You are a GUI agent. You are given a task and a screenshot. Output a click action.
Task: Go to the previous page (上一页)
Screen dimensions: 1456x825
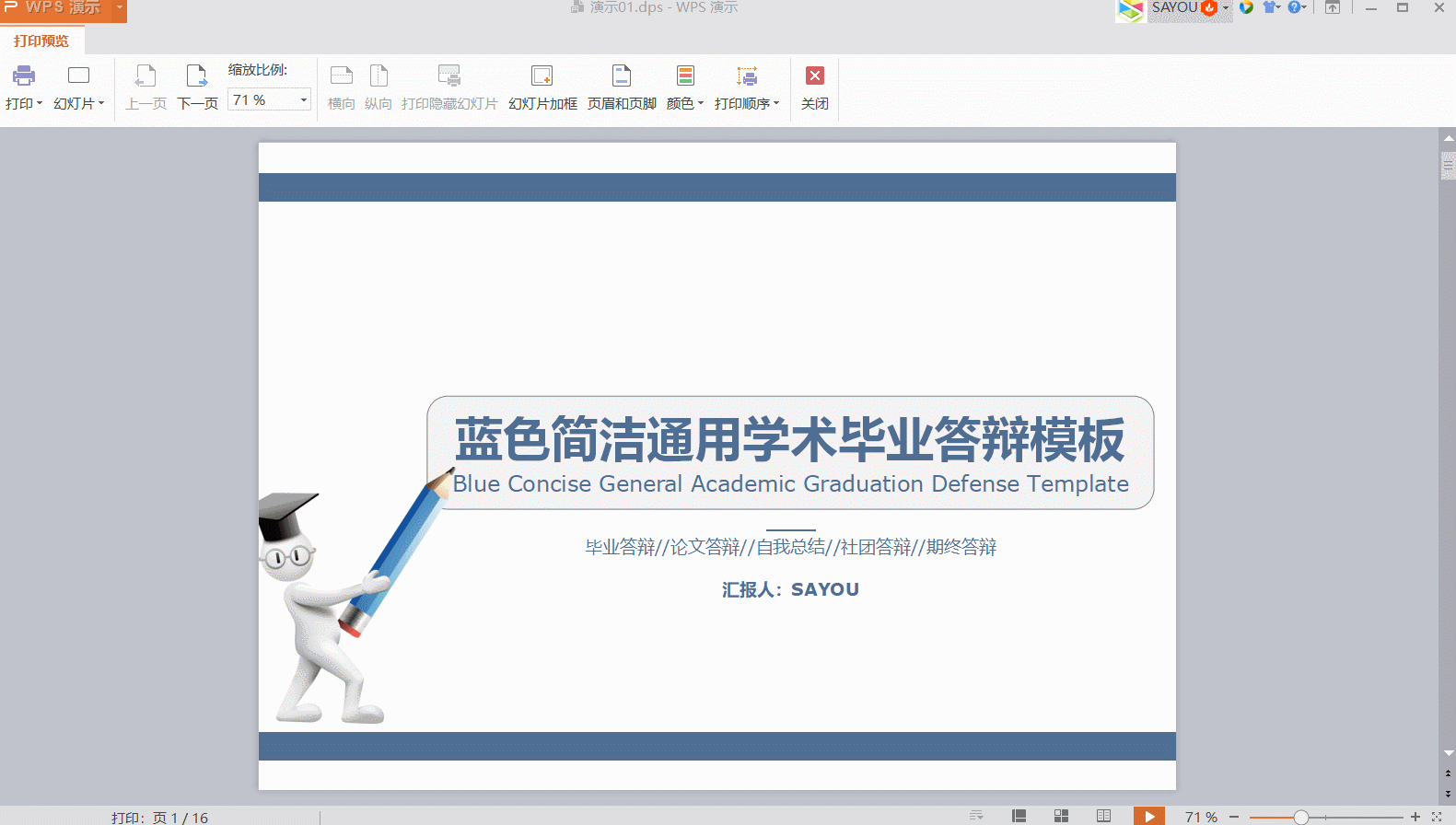pyautogui.click(x=146, y=88)
